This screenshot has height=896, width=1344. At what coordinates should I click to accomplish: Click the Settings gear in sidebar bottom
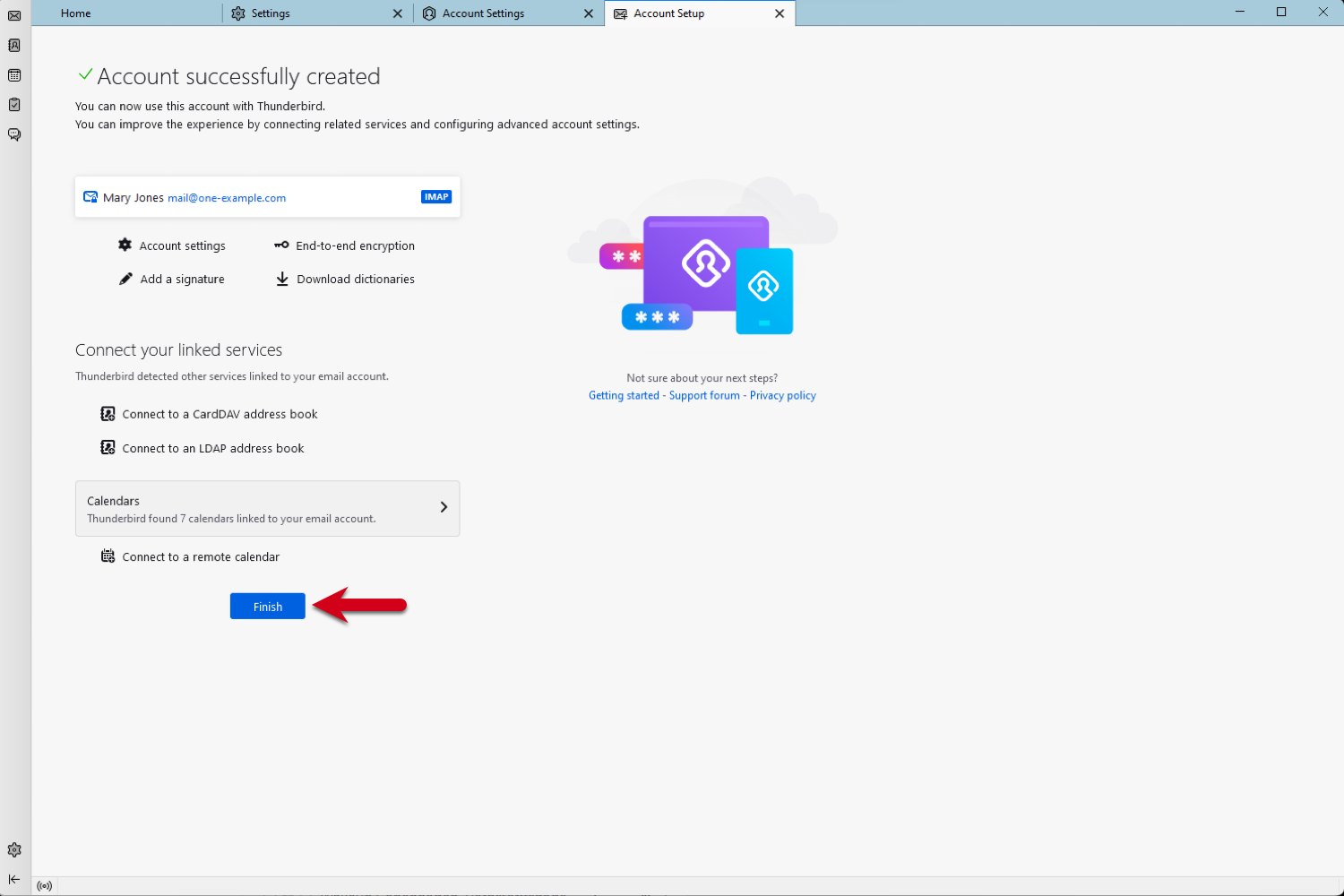[14, 849]
